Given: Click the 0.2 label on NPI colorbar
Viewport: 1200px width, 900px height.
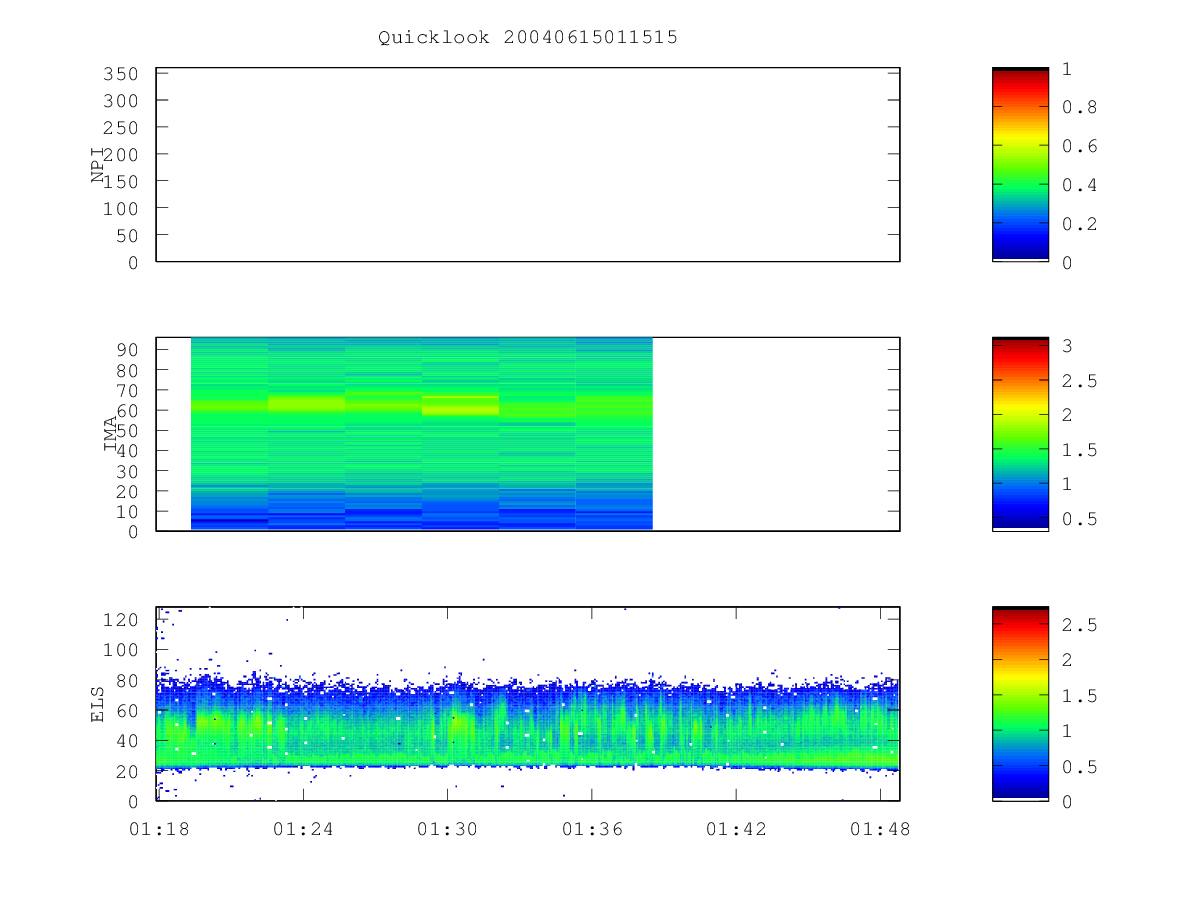Looking at the screenshot, I should pos(1079,224).
